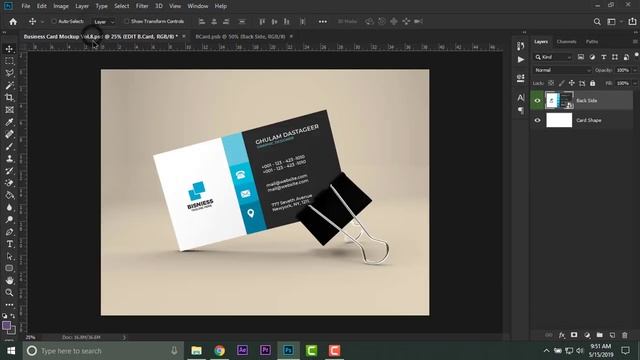The width and height of the screenshot is (640, 360).
Task: Select the Rectangle shape tool
Action: [x=9, y=268]
